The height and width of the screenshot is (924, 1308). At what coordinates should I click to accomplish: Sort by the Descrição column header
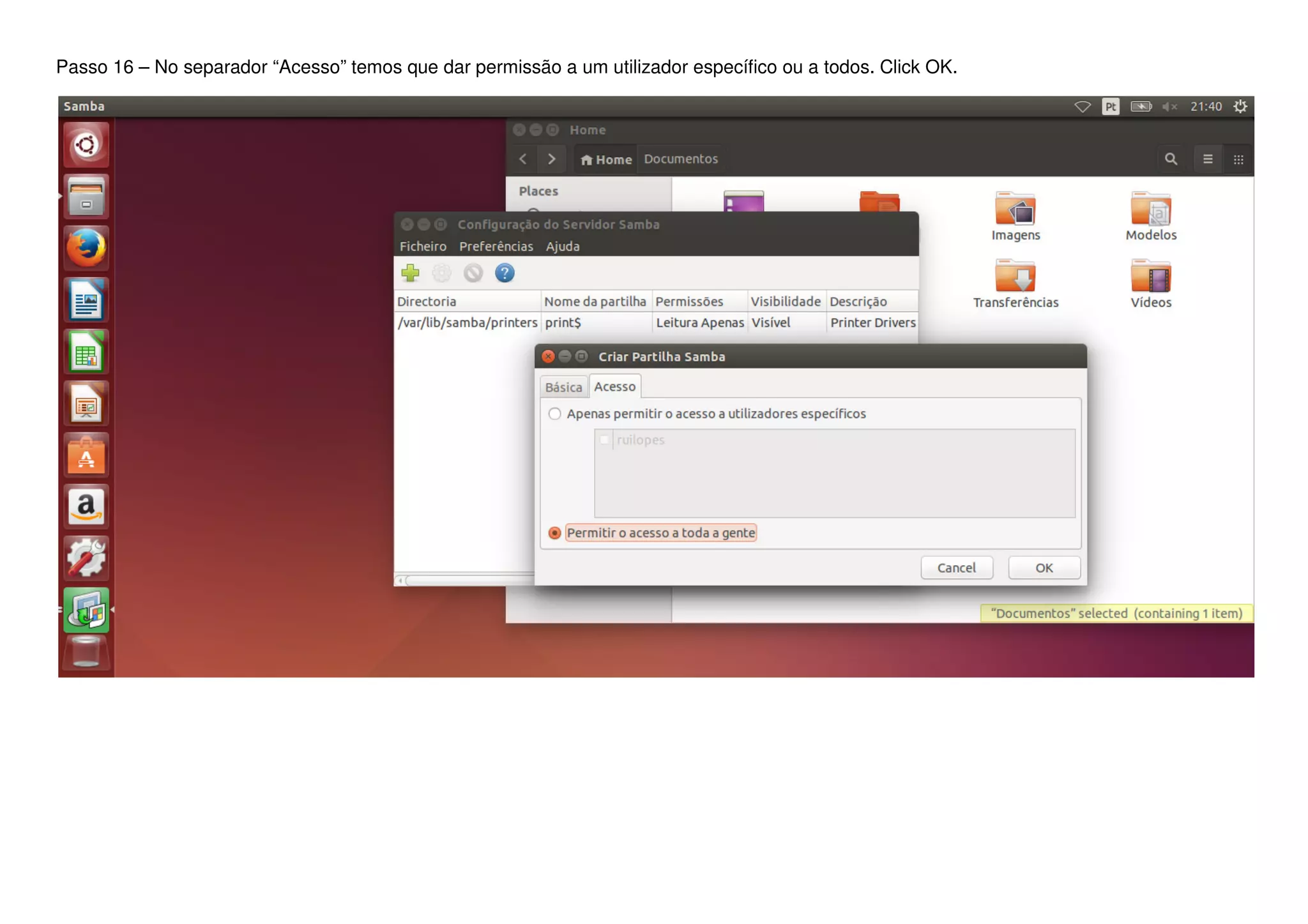coord(872,301)
